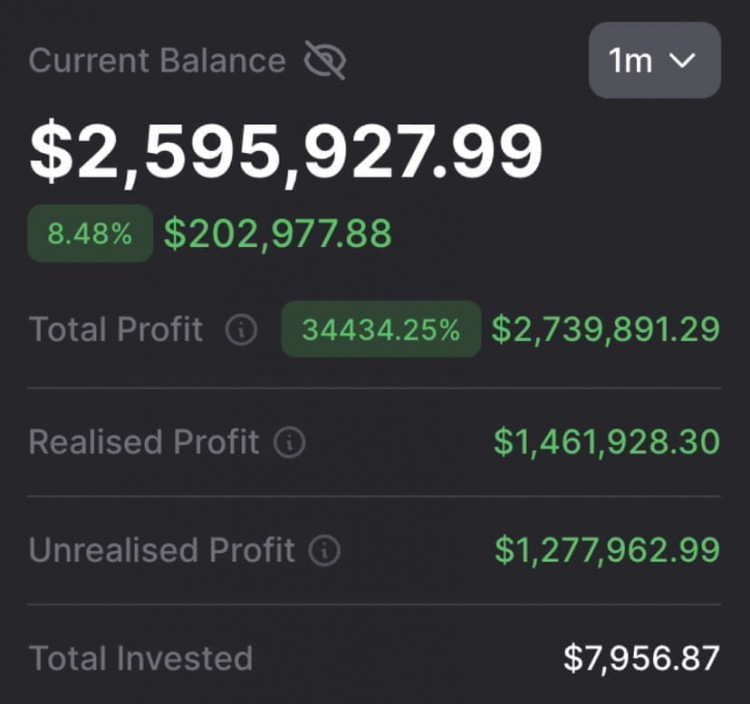Click the 1m text in selector
Screen dimensions: 750x704
pyautogui.click(x=630, y=61)
